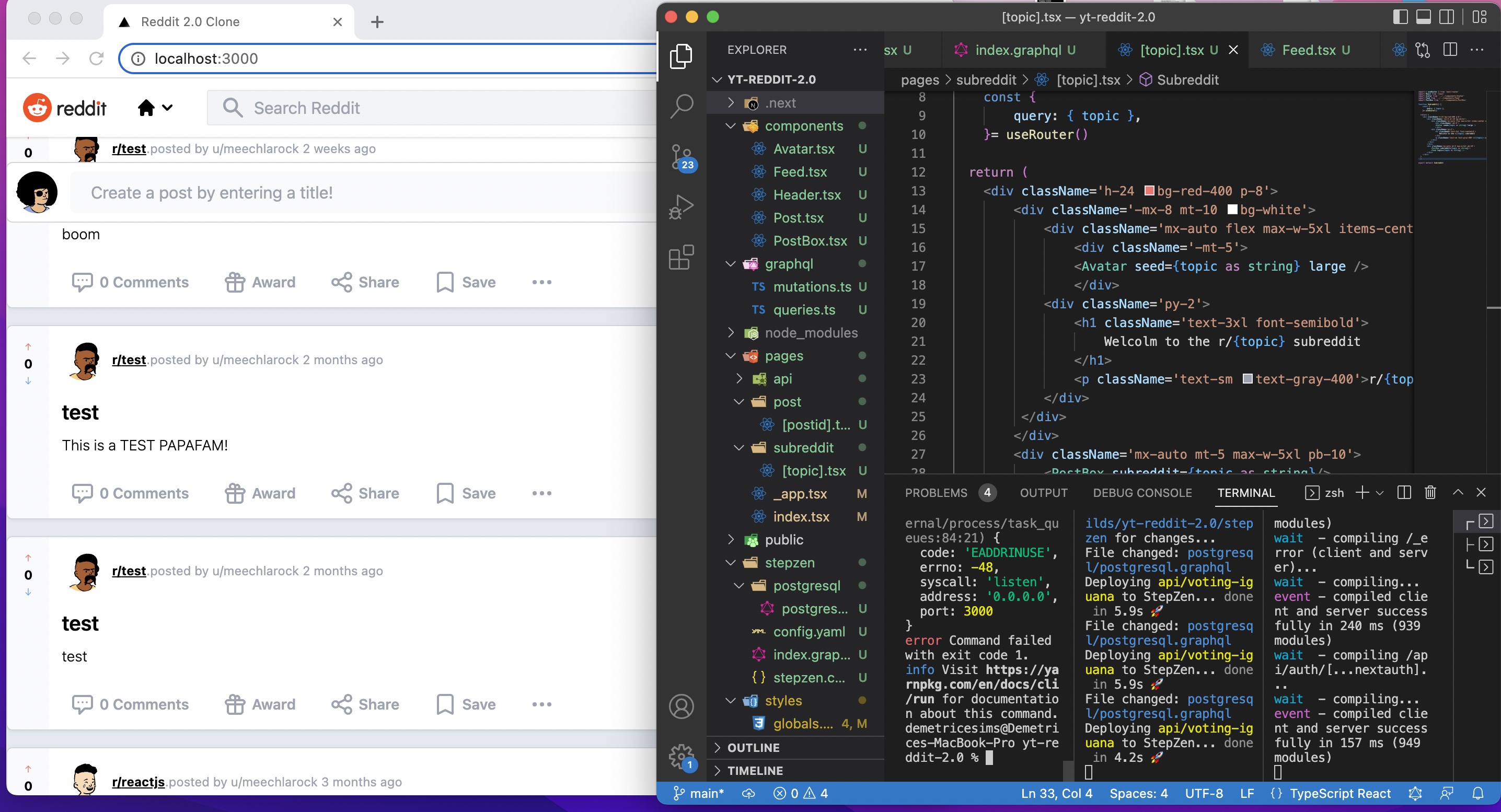This screenshot has height=812, width=1501.
Task: Click the main* branch in status bar
Action: click(x=698, y=793)
